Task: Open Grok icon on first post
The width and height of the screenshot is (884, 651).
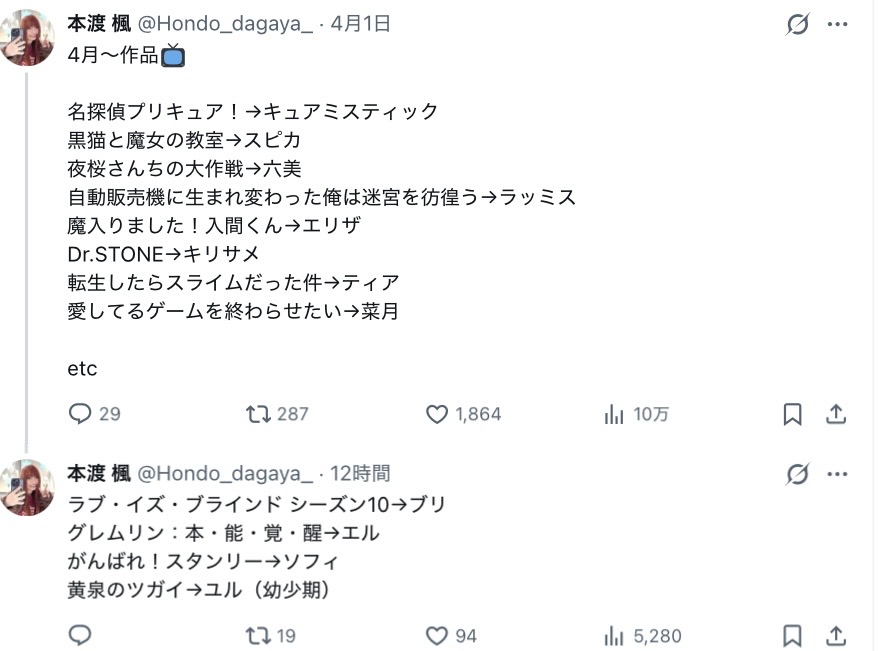Action: pyautogui.click(x=797, y=24)
